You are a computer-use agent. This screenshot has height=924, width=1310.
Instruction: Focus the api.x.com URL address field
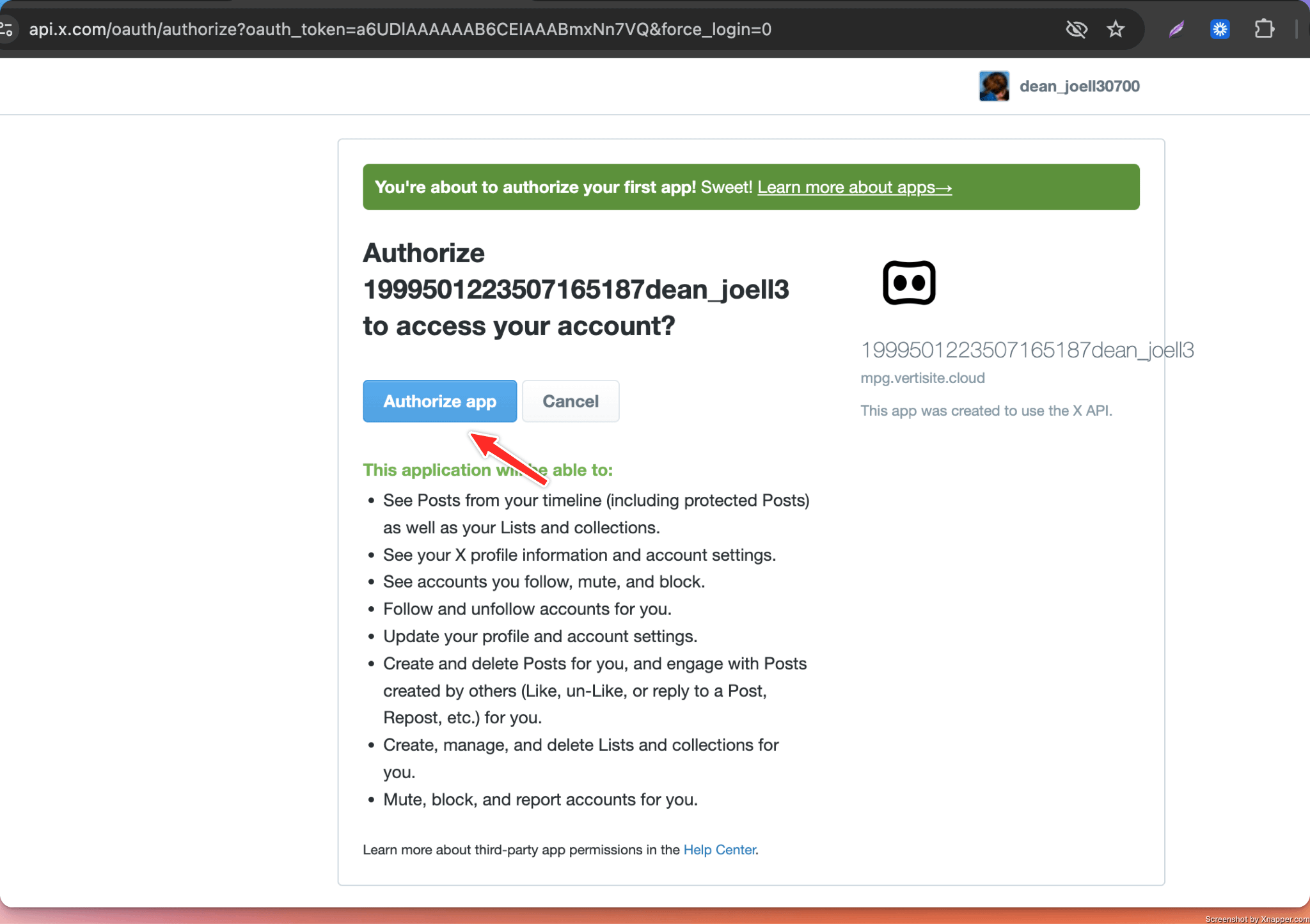pos(400,29)
